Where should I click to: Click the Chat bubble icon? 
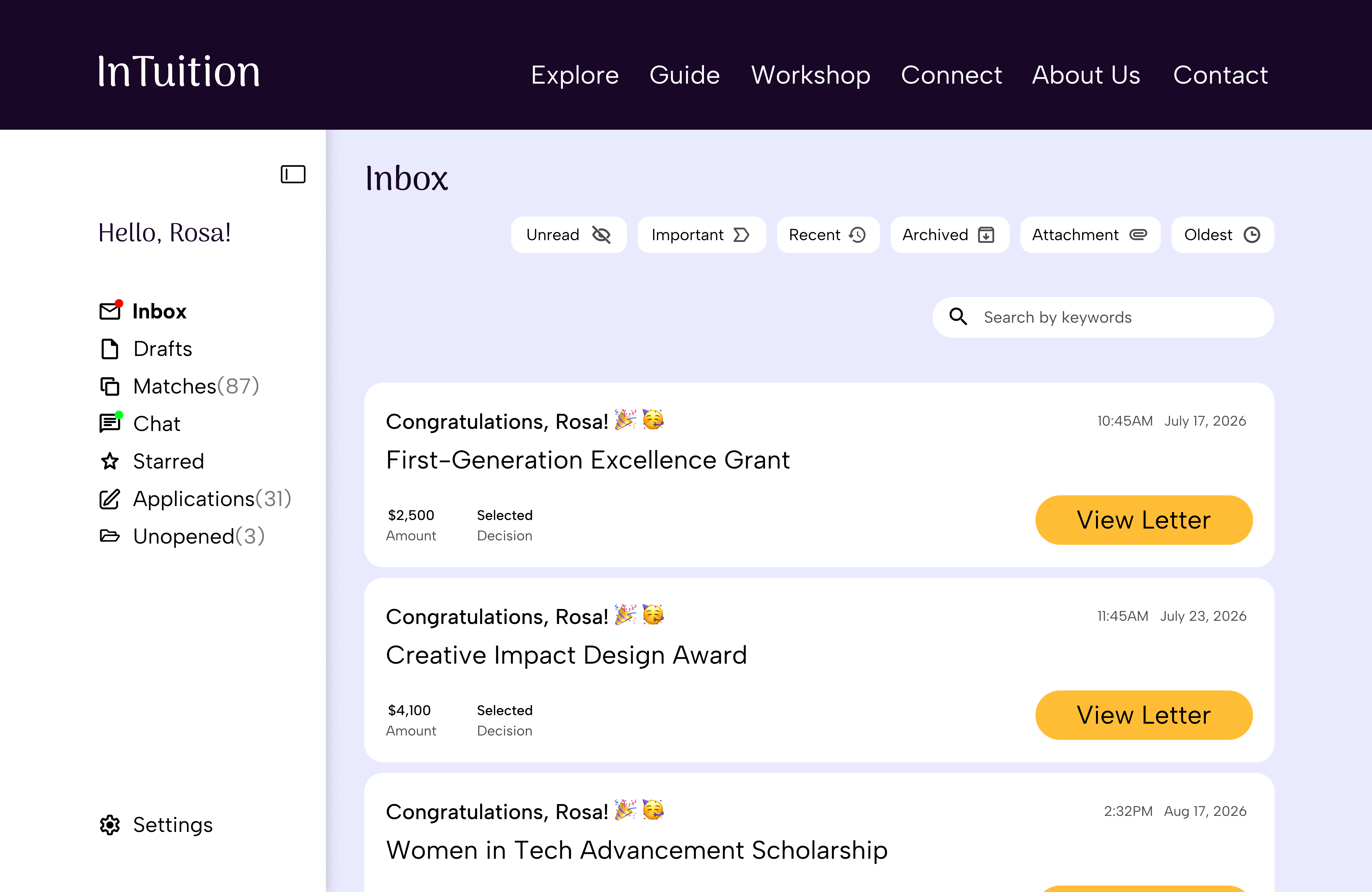tap(110, 423)
